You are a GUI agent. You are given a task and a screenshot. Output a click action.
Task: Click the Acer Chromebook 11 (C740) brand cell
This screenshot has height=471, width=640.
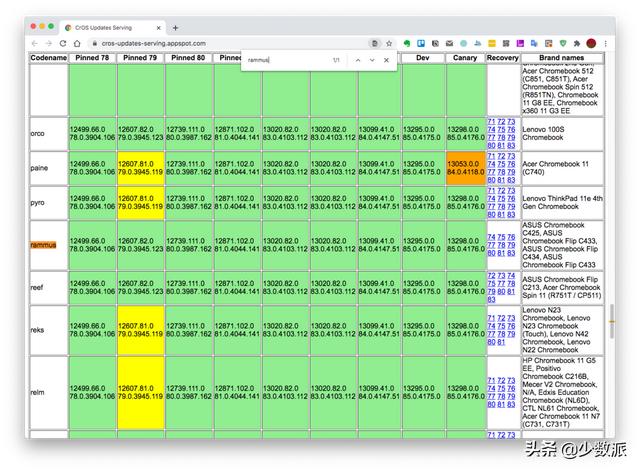pos(562,168)
